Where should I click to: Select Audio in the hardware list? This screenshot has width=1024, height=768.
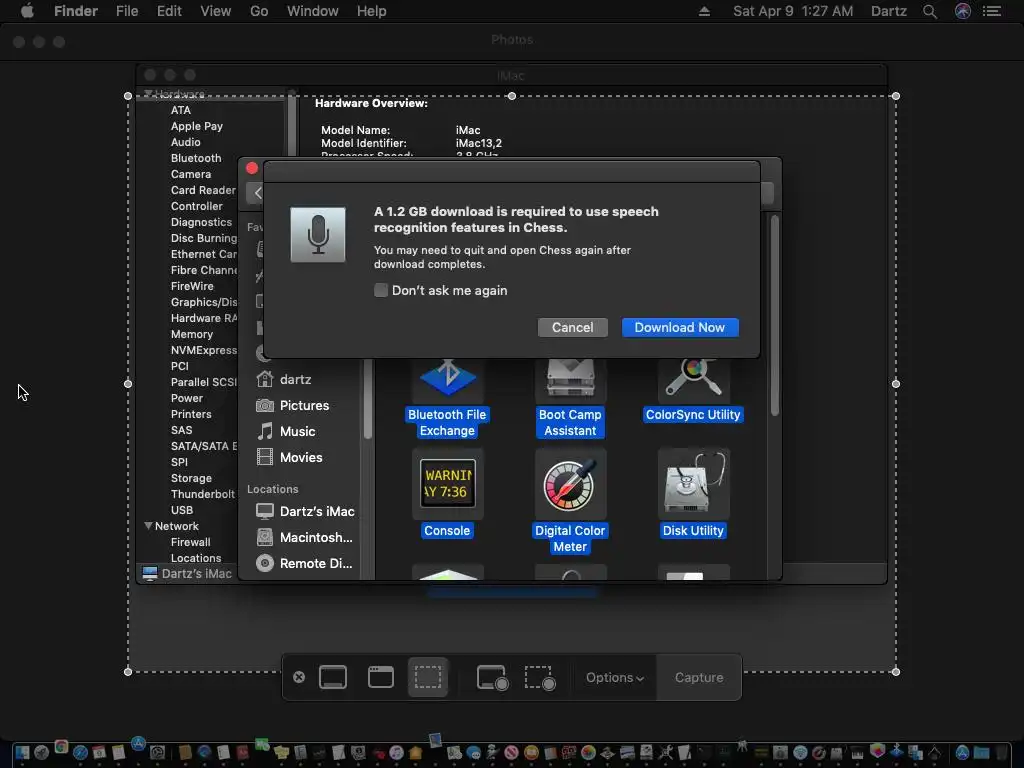point(185,142)
